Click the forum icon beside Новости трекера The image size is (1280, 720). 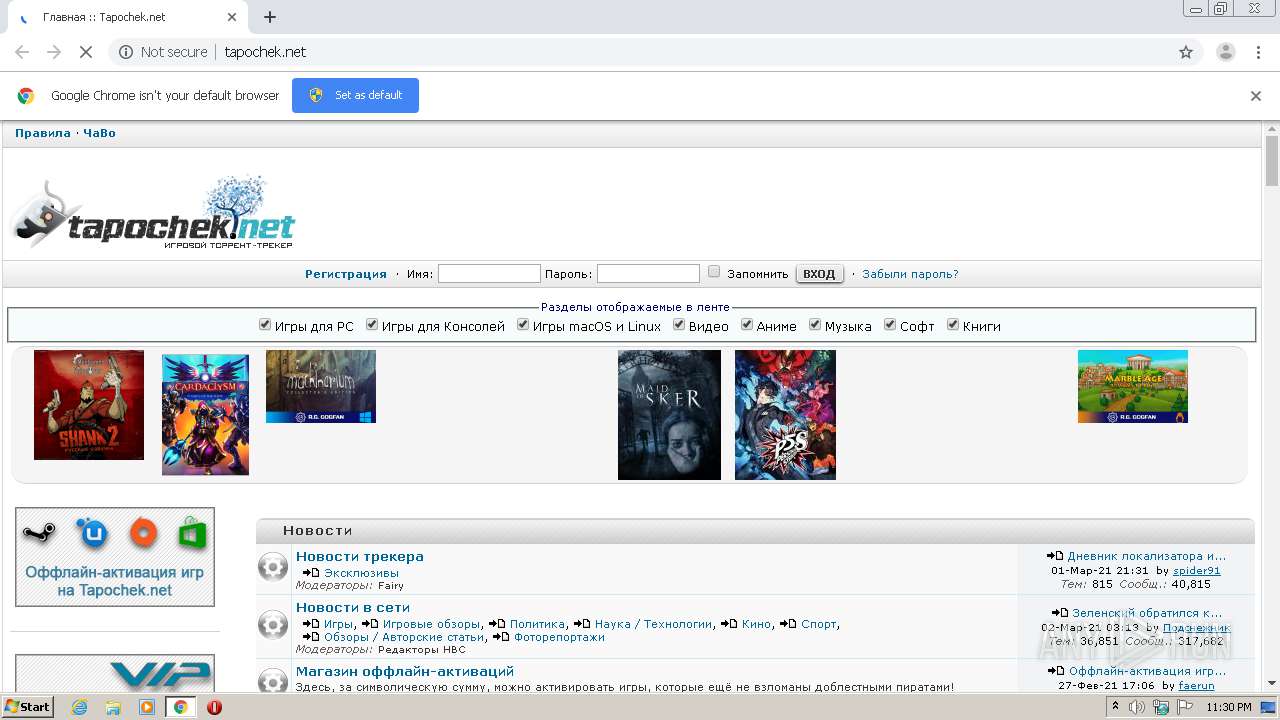(273, 568)
